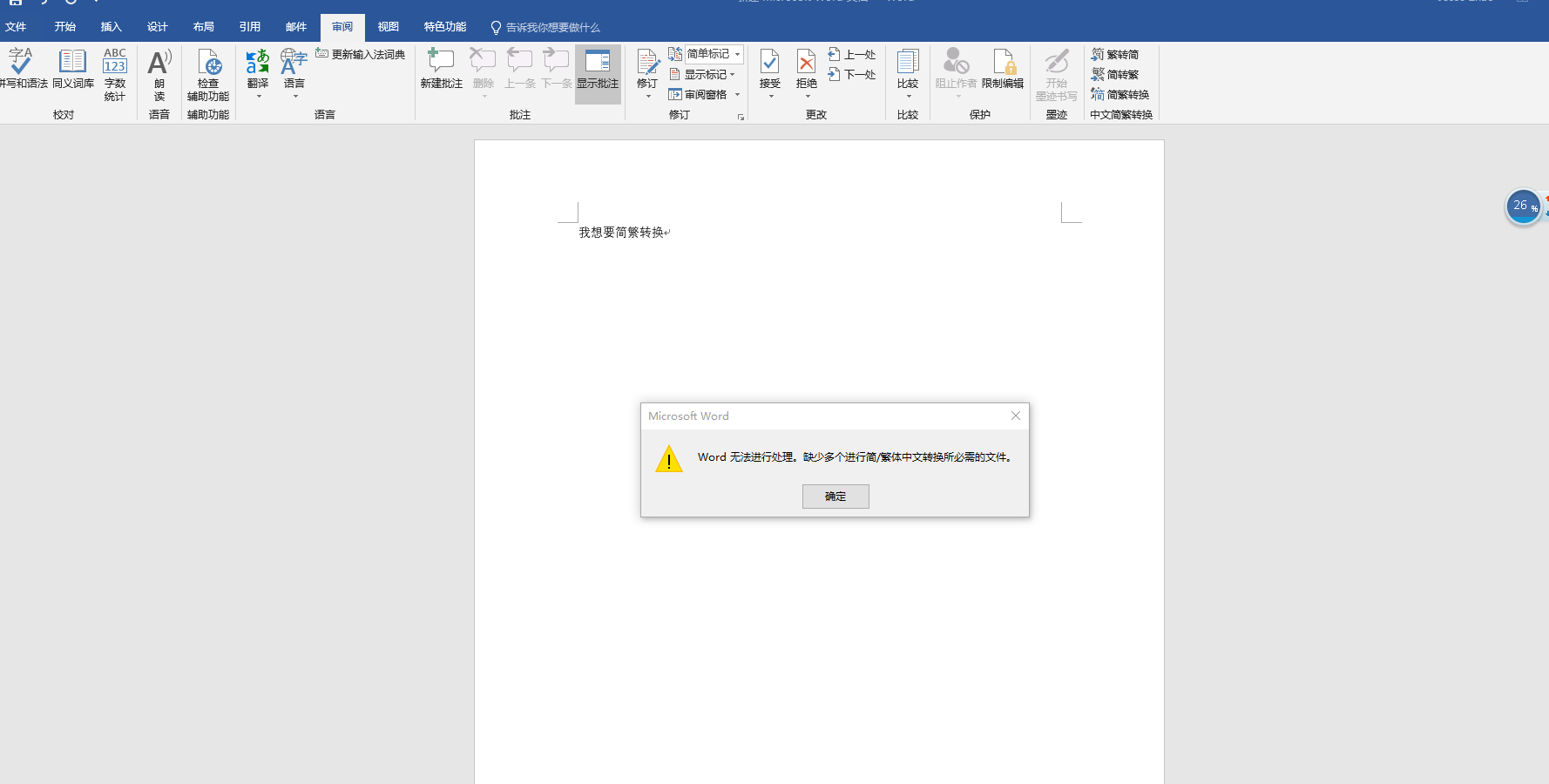Click 确定 in the warning dialog
Screen dimensions: 1549x784
tap(835, 496)
